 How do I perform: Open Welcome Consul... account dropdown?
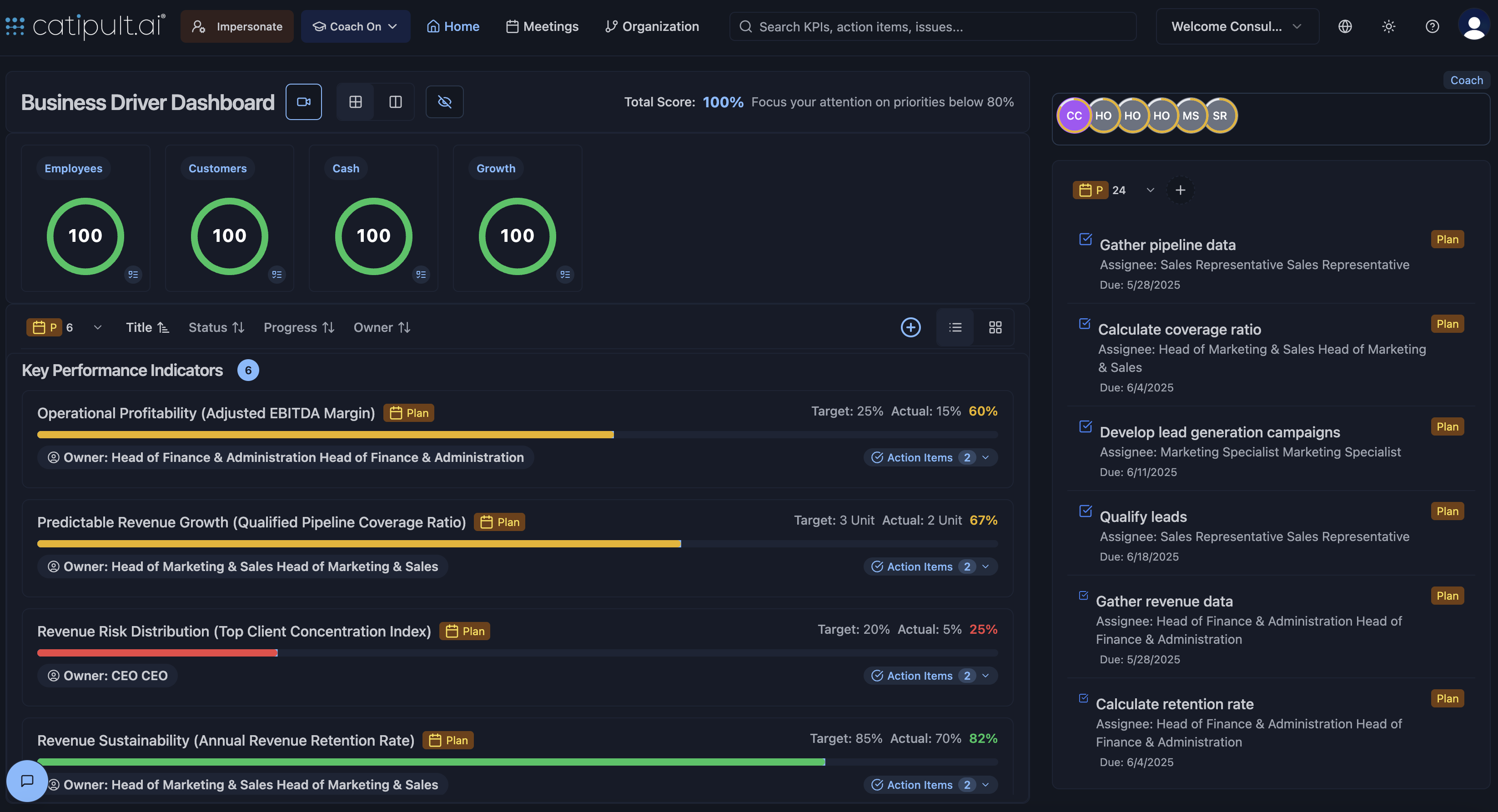[x=1237, y=26]
